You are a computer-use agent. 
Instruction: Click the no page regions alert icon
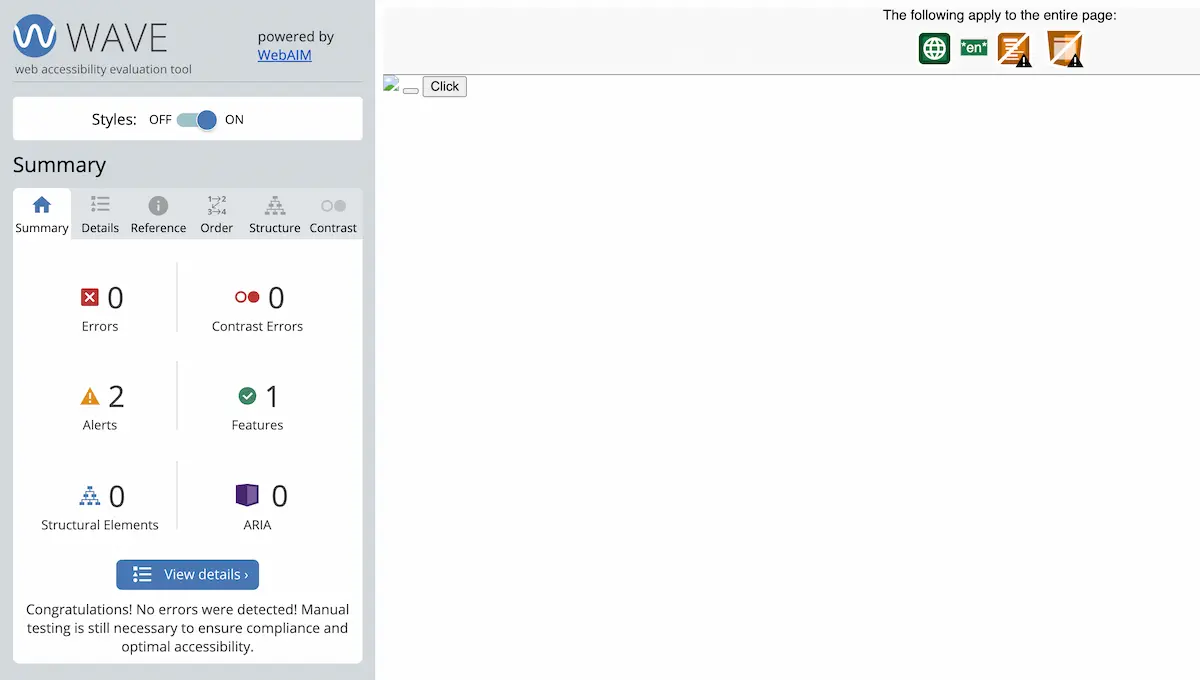(x=1063, y=47)
